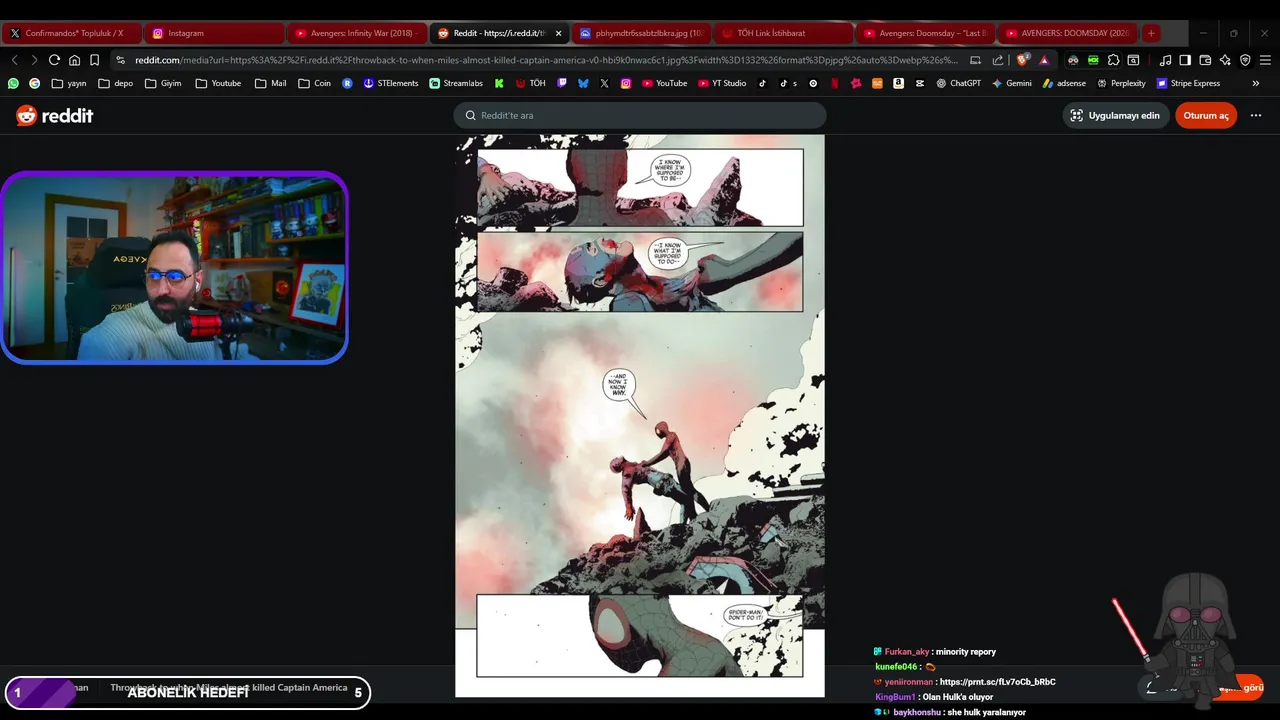This screenshot has width=1280, height=720.
Task: Click the Spider-Man comic page image
Action: point(640,416)
